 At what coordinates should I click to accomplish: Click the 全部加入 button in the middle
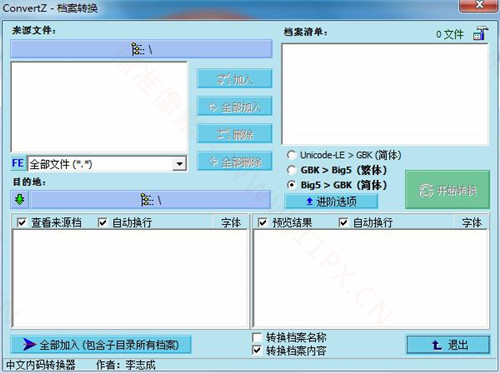tap(235, 107)
